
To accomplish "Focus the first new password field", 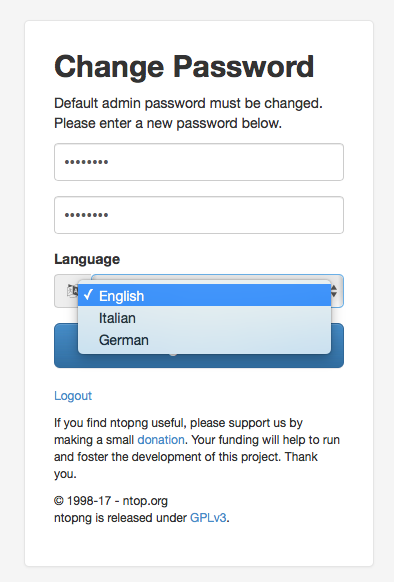I will click(x=199, y=162).
